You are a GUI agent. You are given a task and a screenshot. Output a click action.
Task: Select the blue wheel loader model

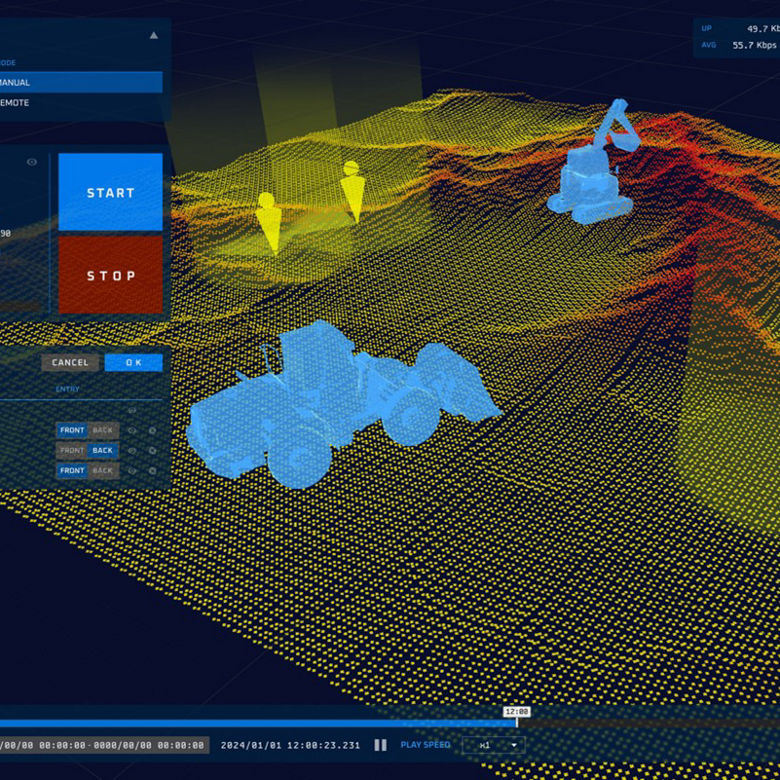click(x=343, y=403)
